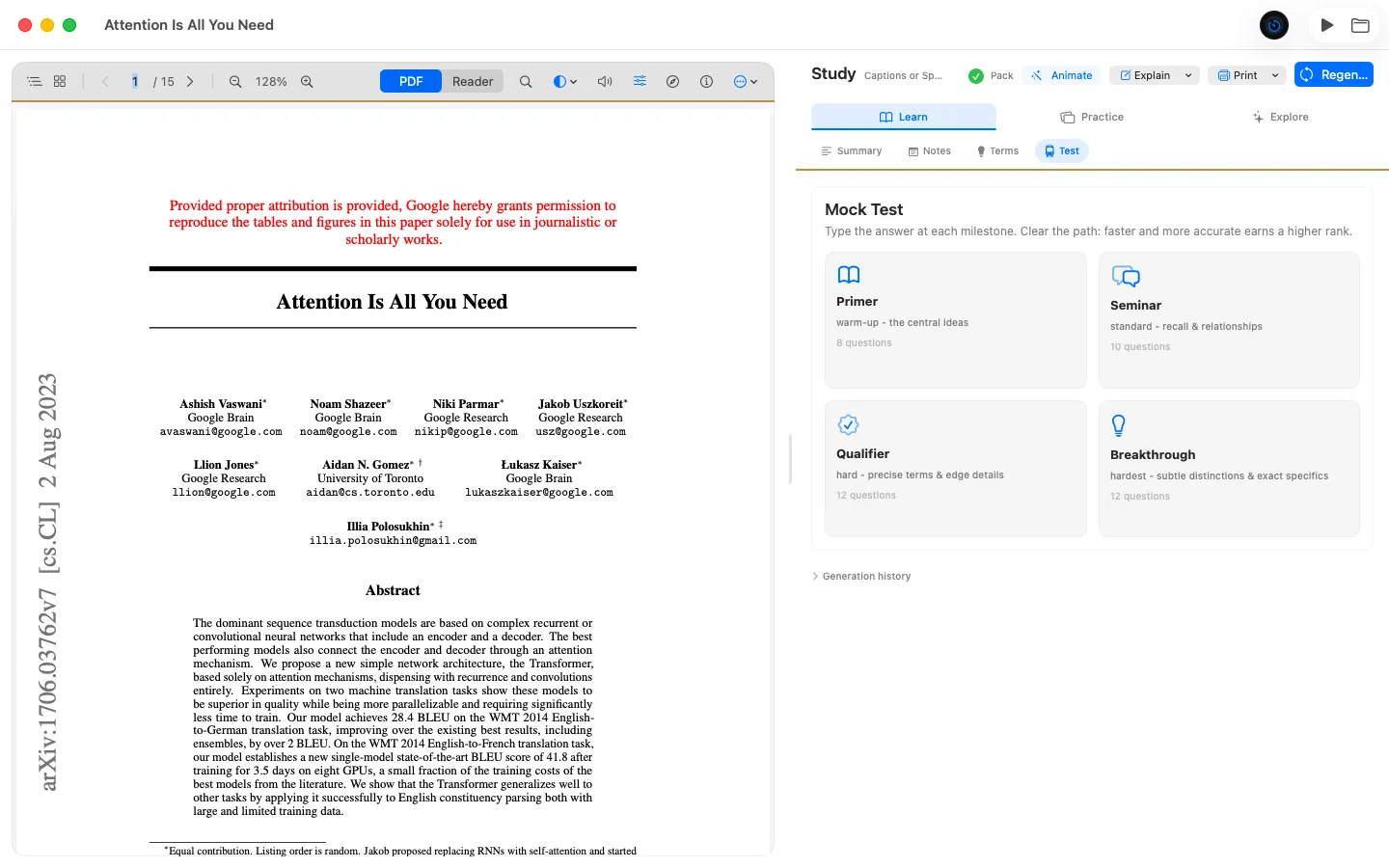This screenshot has height=868, width=1389.
Task: Go to the next PDF page
Action: point(190,82)
